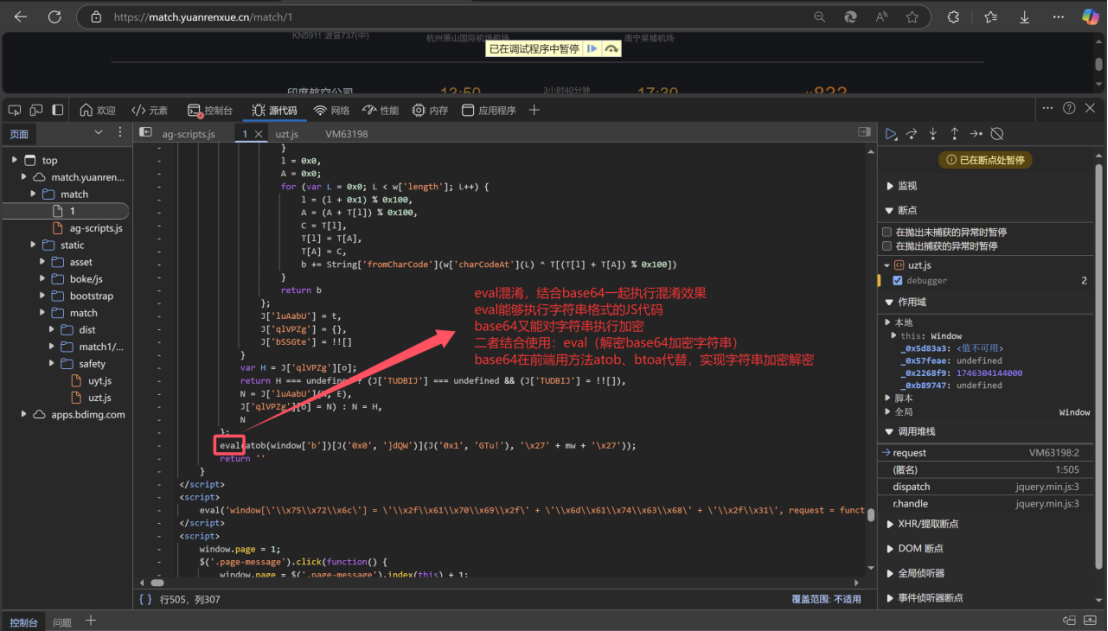1108x631 pixels.
Task: Open browser extensions icon
Action: [953, 17]
